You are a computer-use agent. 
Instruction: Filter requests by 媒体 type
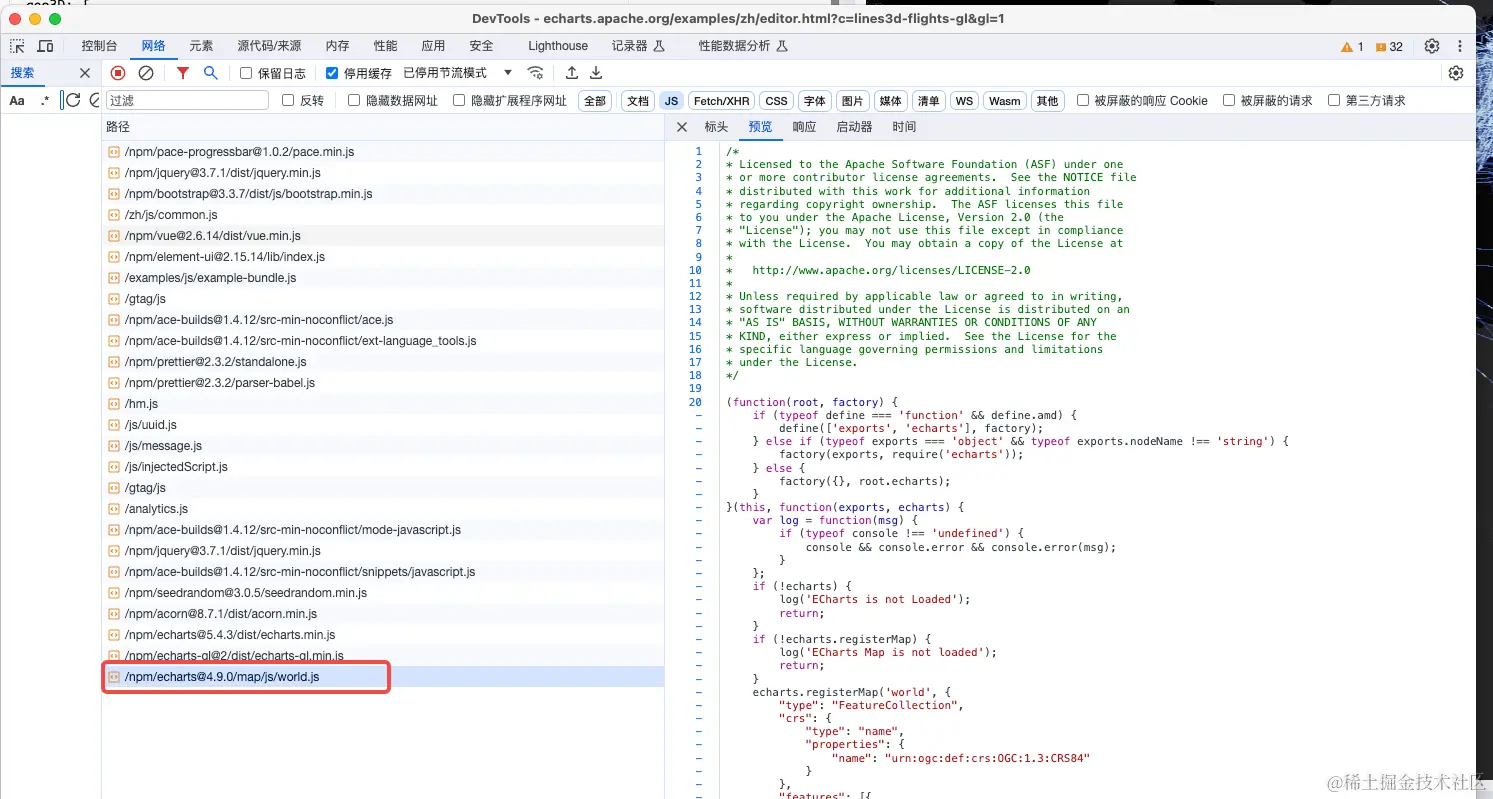pos(889,101)
